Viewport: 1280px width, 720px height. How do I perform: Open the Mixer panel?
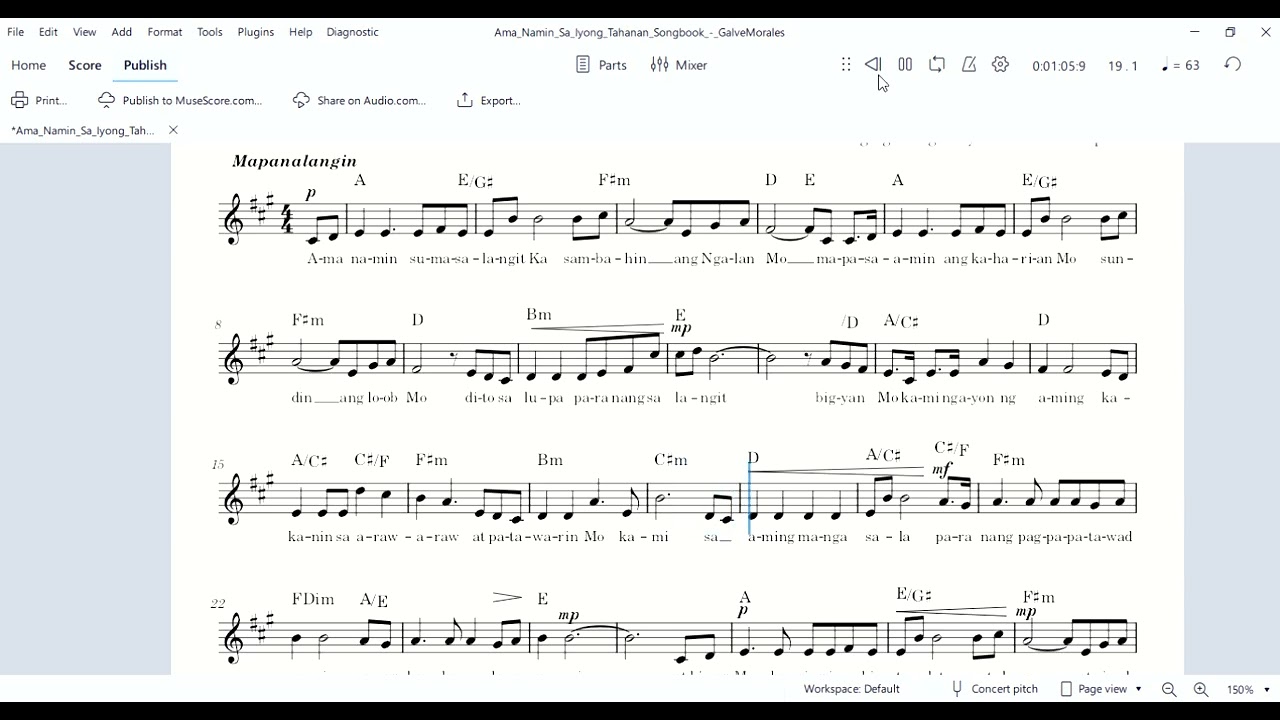point(679,65)
